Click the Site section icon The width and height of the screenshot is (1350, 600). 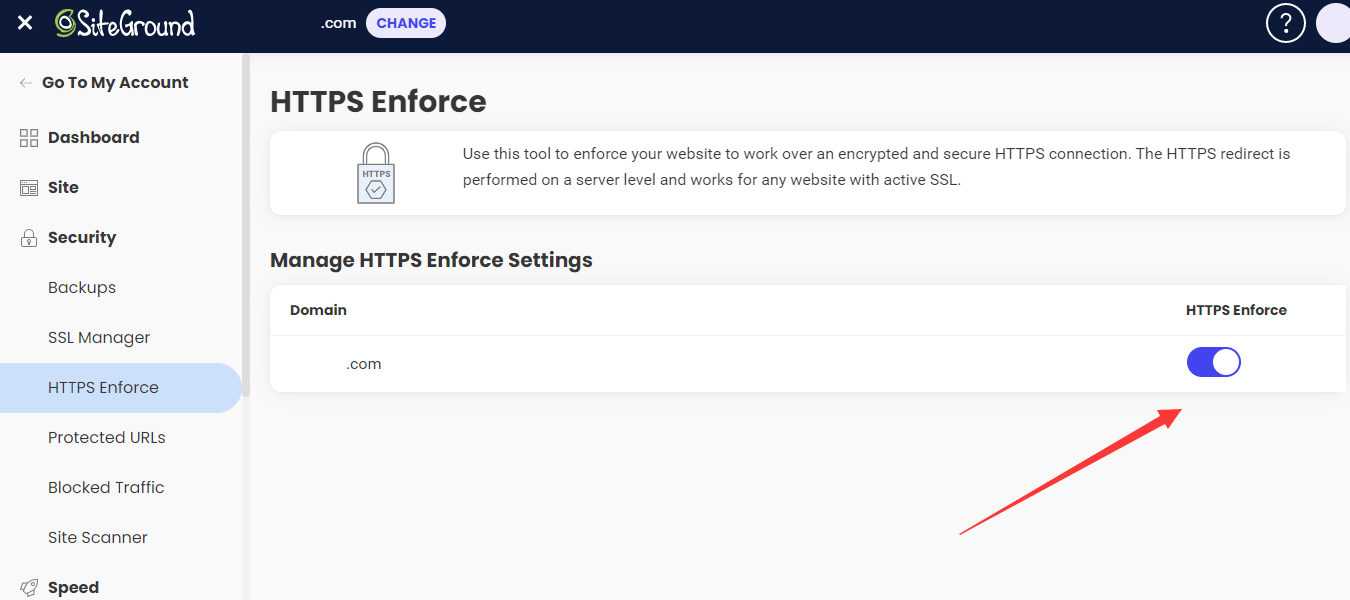click(27, 187)
